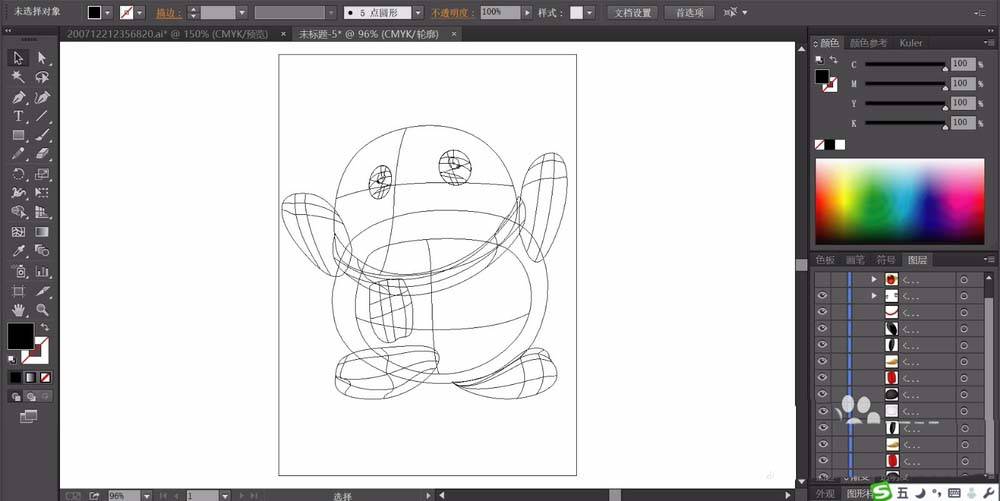Image resolution: width=1000 pixels, height=501 pixels.
Task: Pick the Lasso tool
Action: tap(42, 77)
